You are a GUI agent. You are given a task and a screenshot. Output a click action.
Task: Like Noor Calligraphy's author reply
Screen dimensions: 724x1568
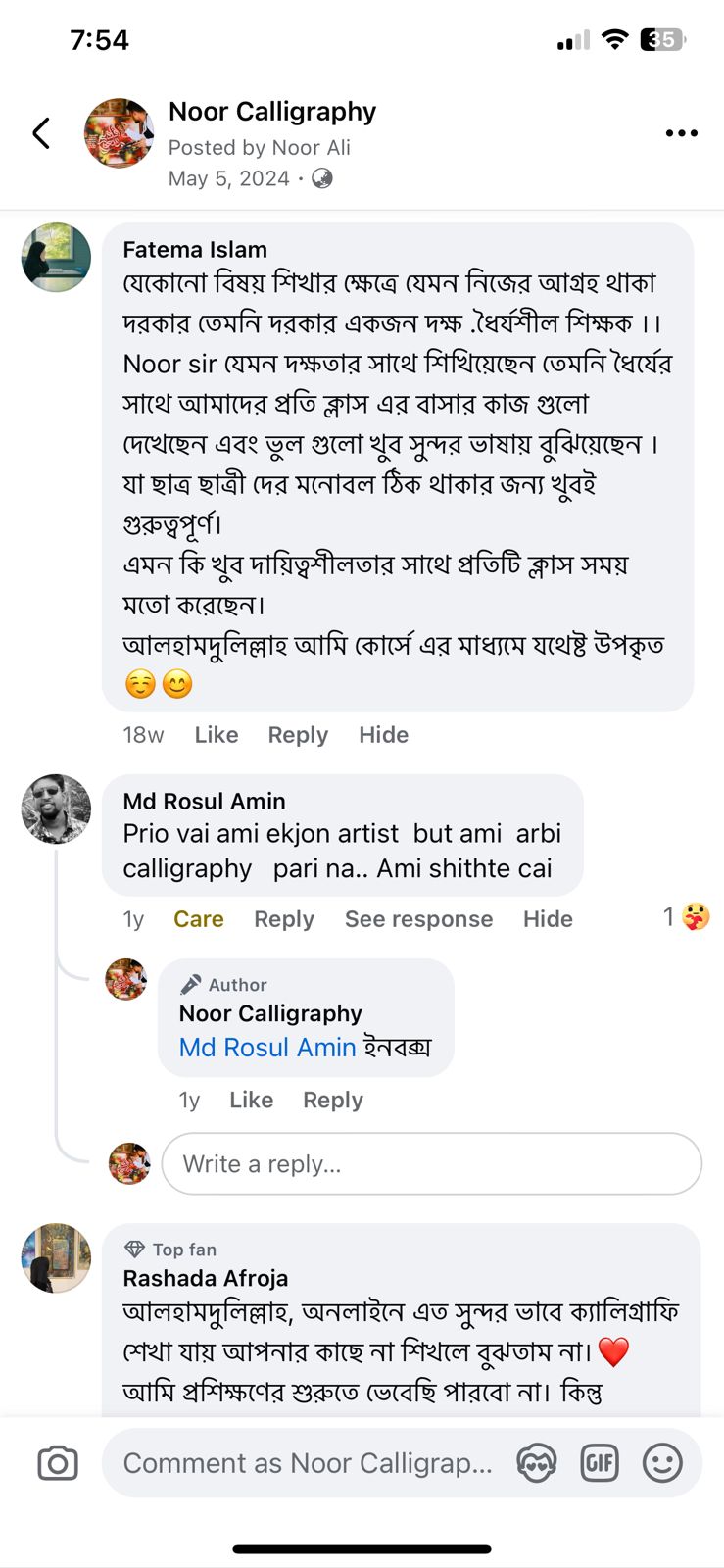point(251,1101)
